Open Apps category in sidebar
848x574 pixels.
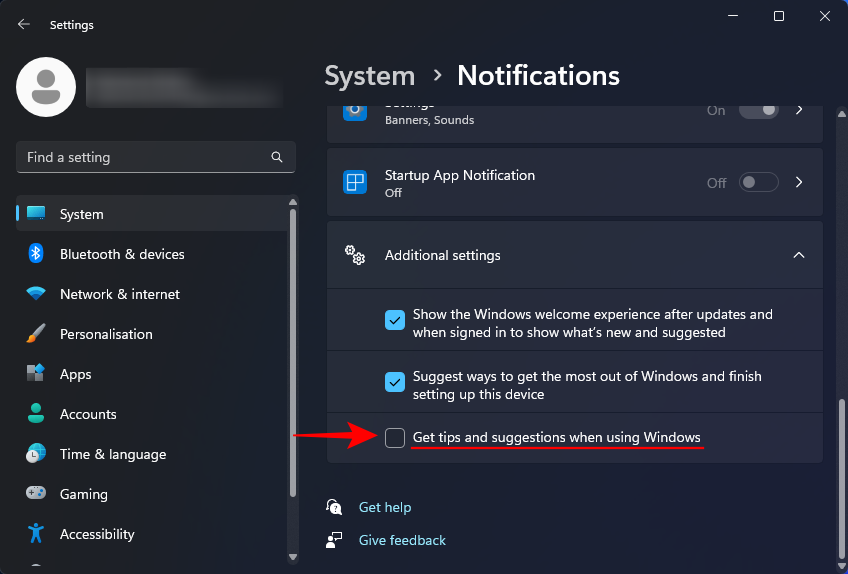(152, 373)
